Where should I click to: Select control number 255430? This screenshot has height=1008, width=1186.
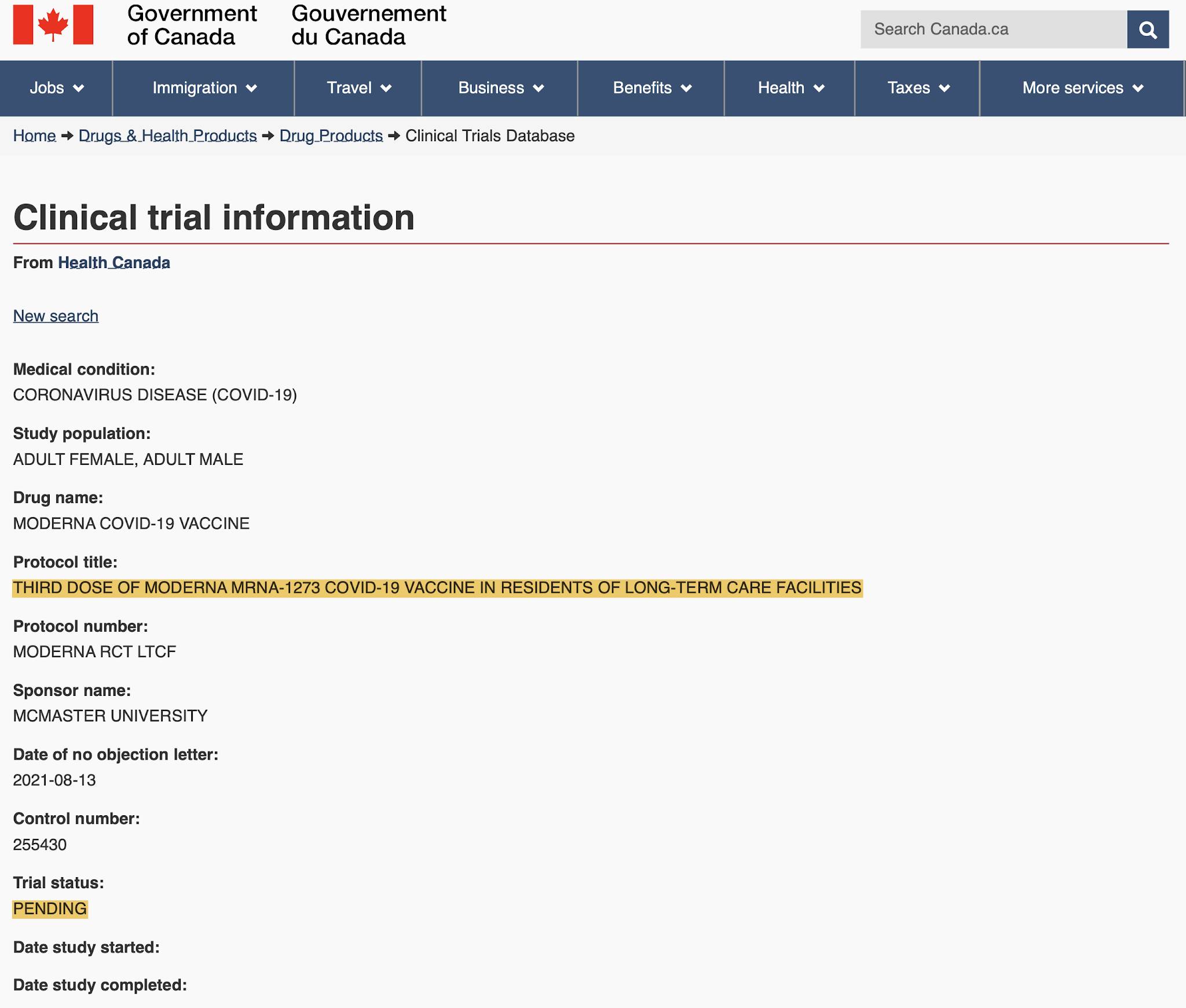coord(40,845)
